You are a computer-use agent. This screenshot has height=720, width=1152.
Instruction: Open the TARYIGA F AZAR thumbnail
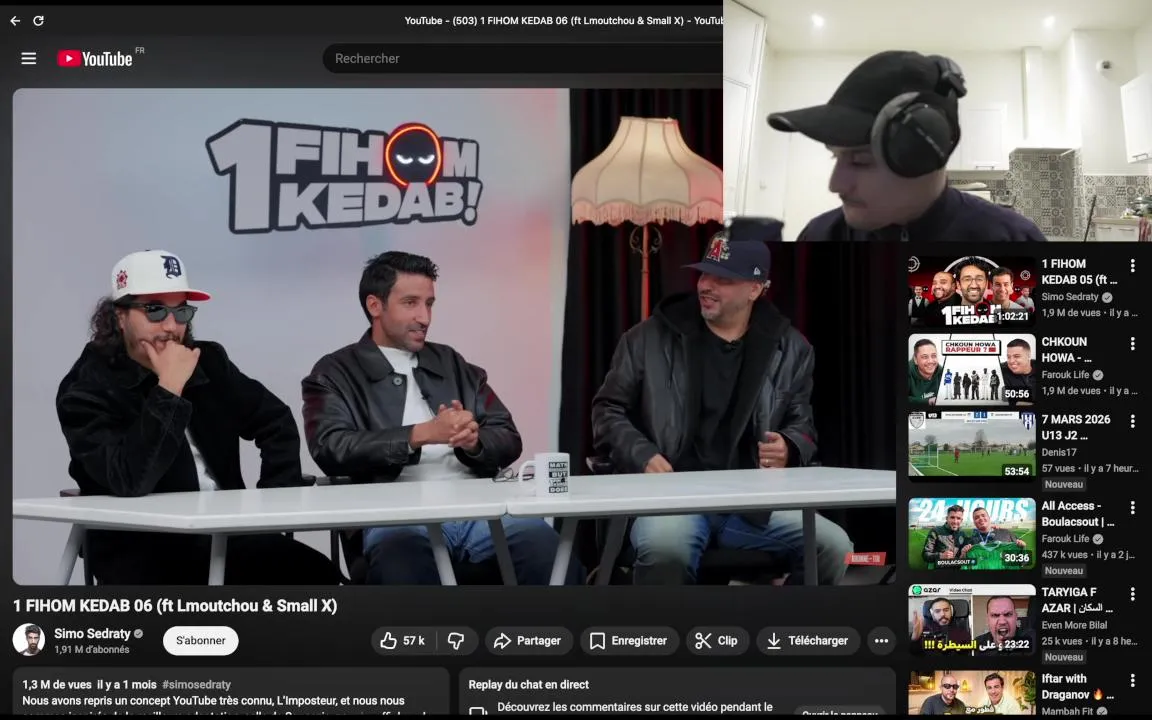971,620
